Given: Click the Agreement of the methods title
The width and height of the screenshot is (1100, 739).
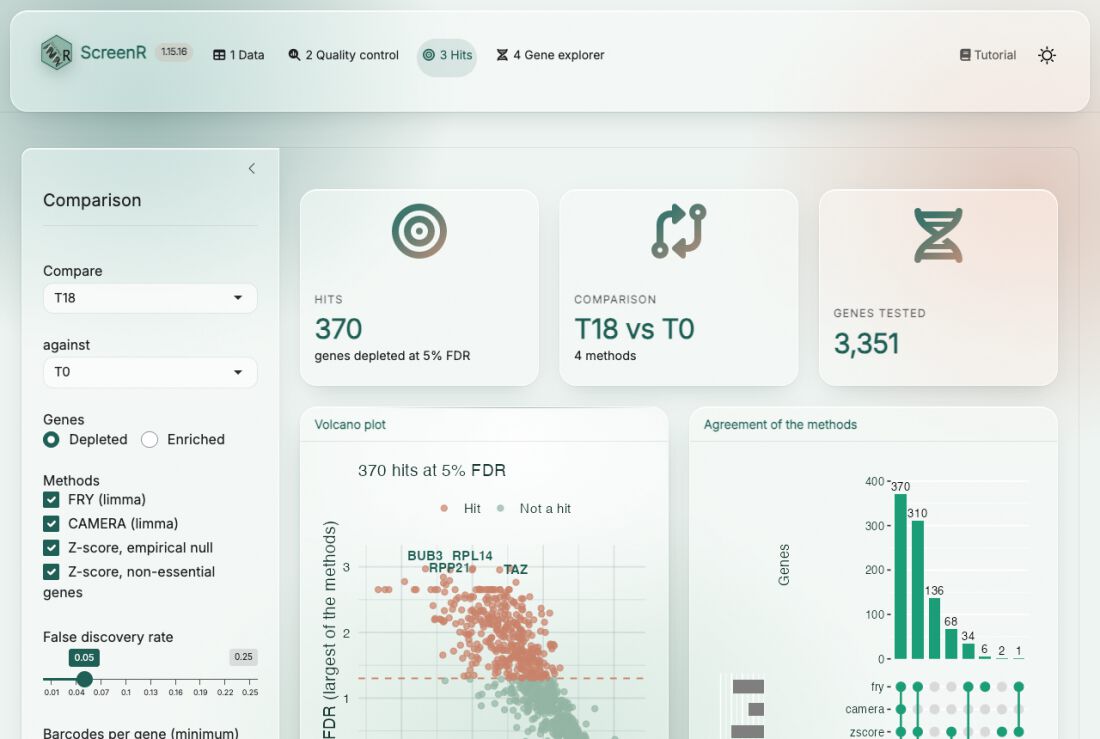Looking at the screenshot, I should 780,425.
